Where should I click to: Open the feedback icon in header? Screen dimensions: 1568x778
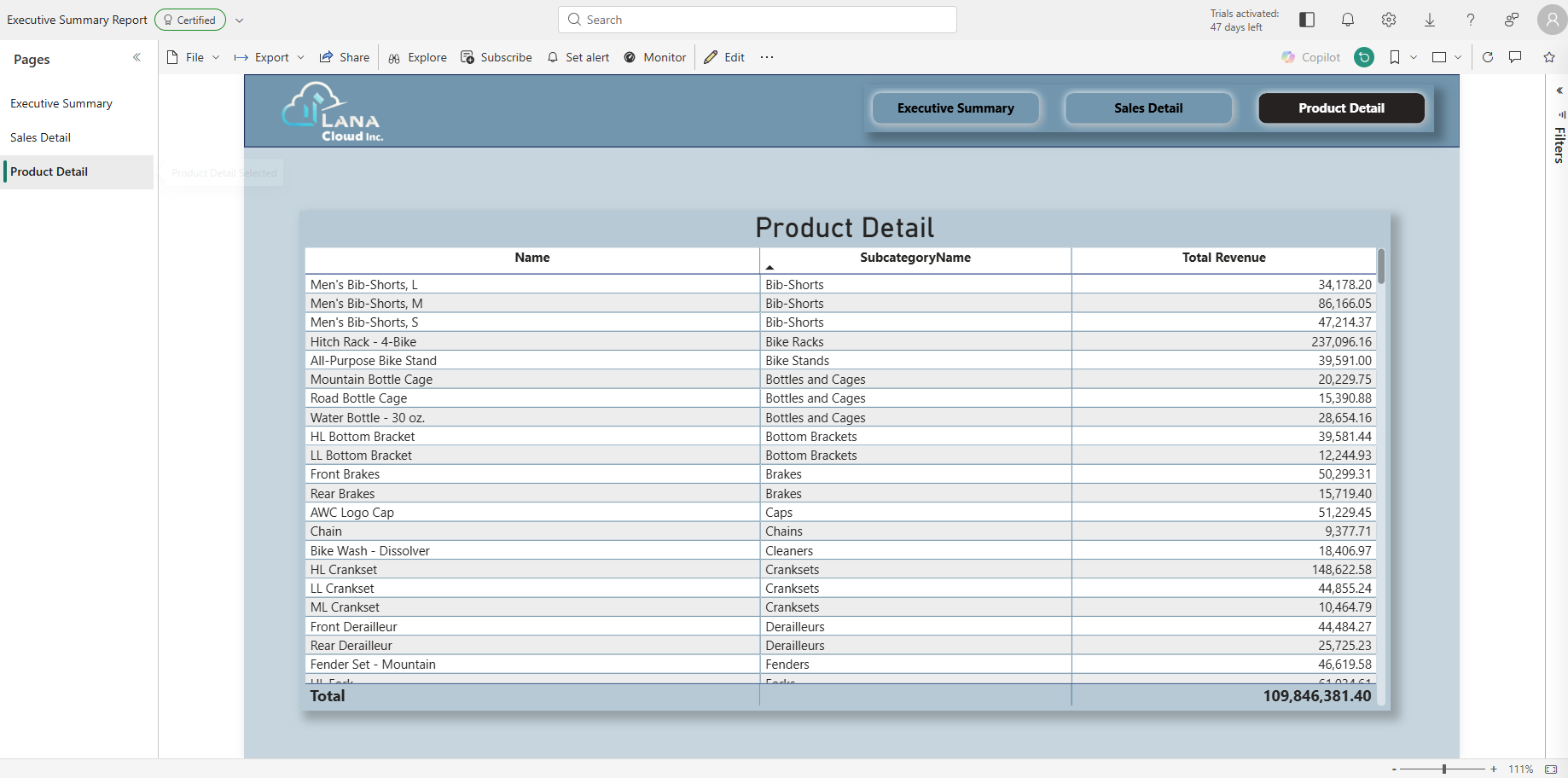1512,20
